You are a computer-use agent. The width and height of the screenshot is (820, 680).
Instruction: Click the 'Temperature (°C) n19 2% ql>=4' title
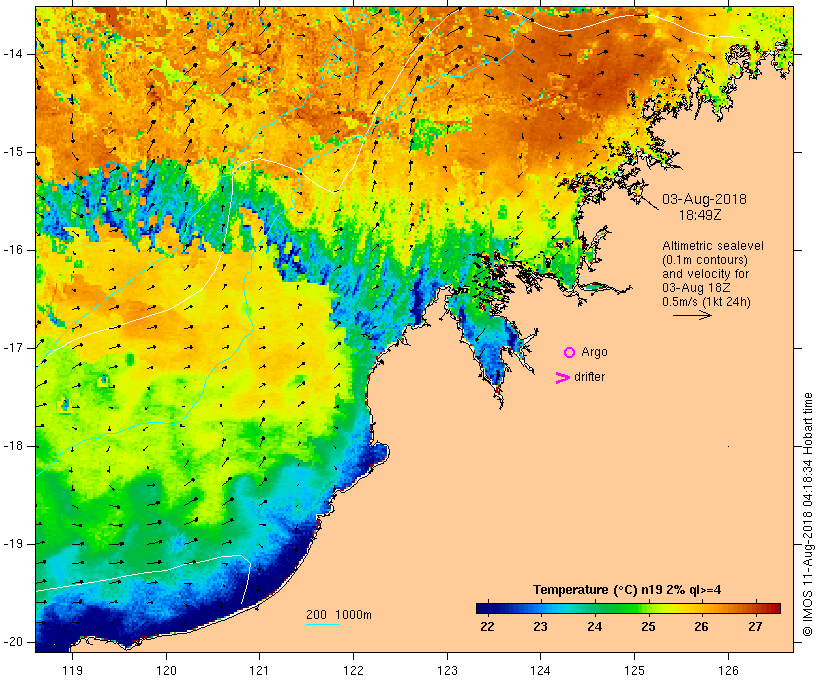coord(627,590)
